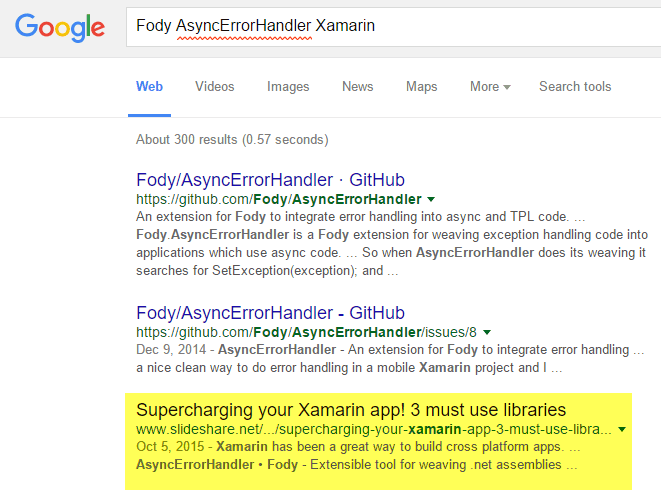Click the github.com/Fody/AsyncErrorHandler green URL
661x491 pixels.
[279, 200]
